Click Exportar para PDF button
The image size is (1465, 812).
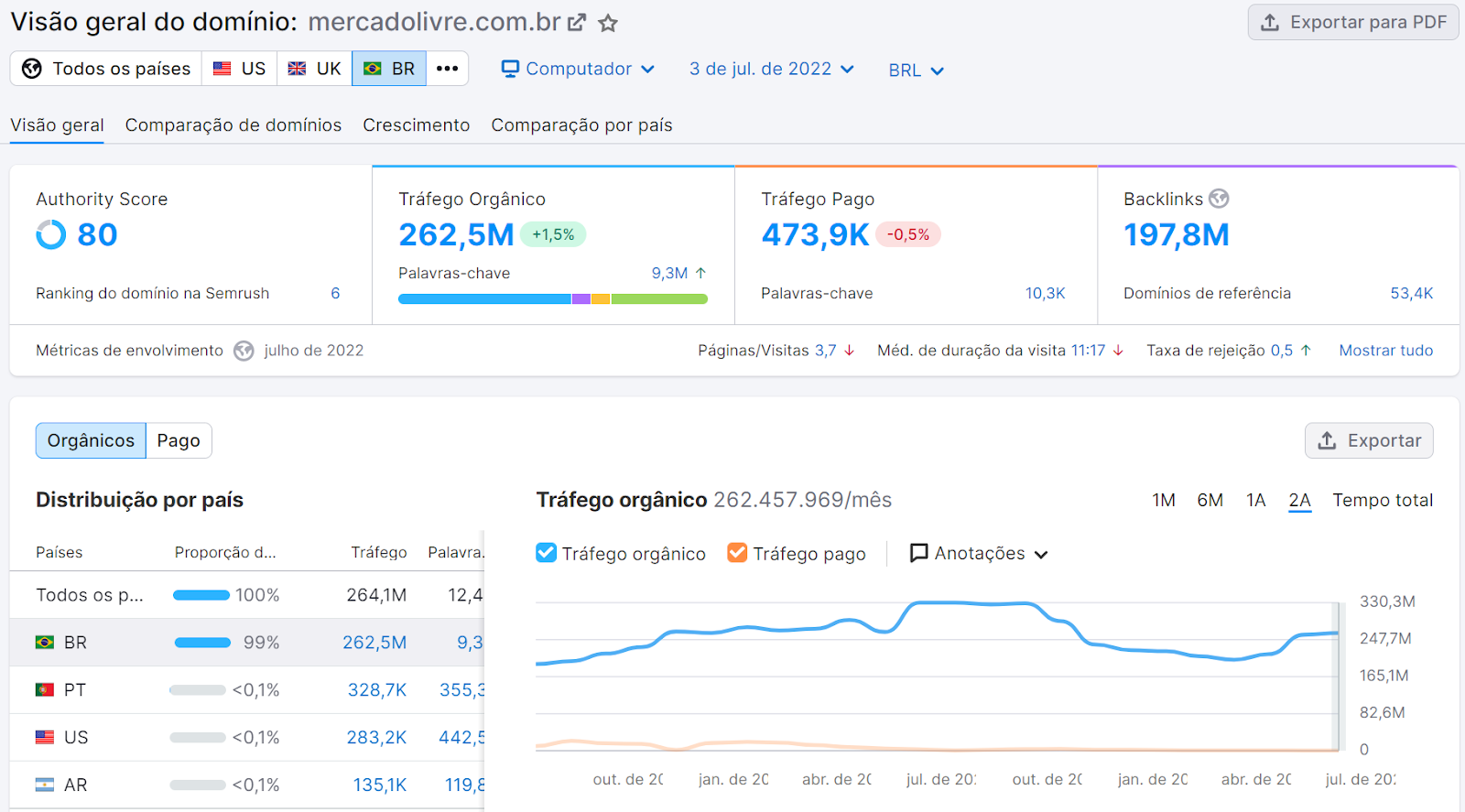point(1353,22)
